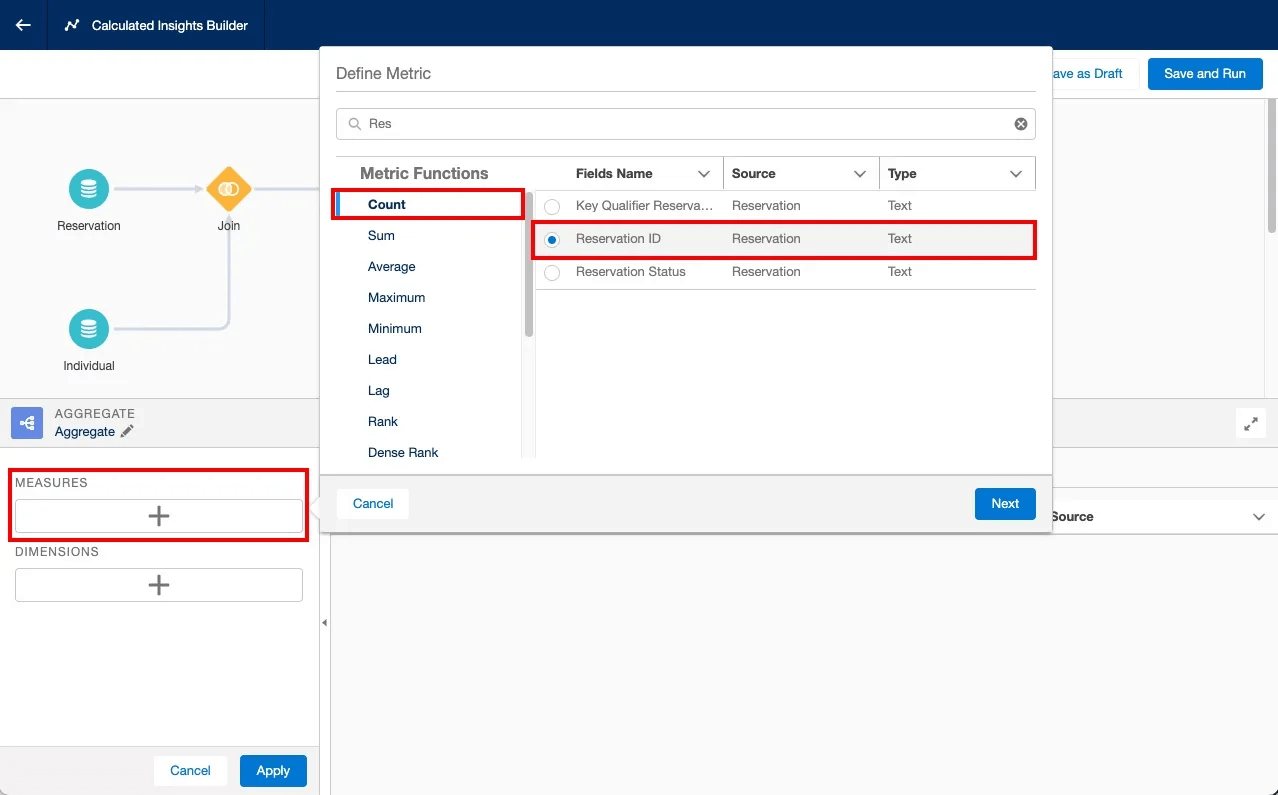Choose the Average metric function
1278x795 pixels.
click(391, 267)
